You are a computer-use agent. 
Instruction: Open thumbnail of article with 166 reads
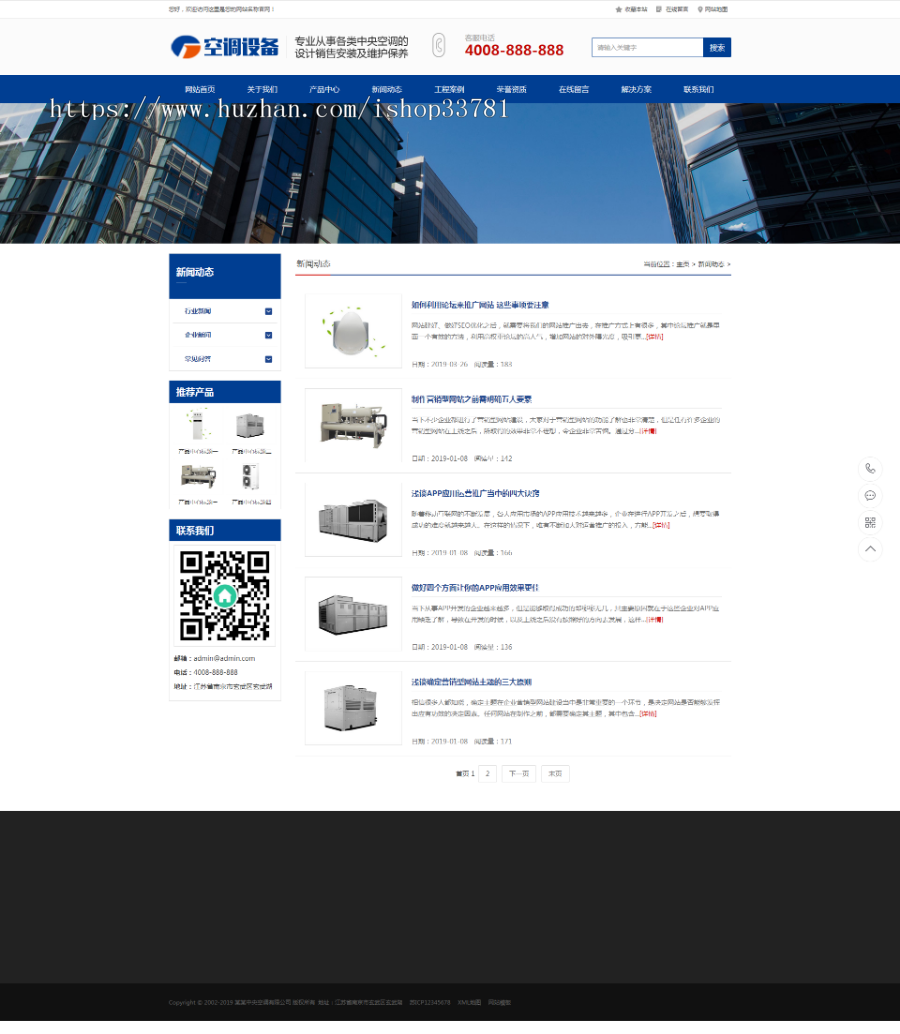click(x=353, y=519)
